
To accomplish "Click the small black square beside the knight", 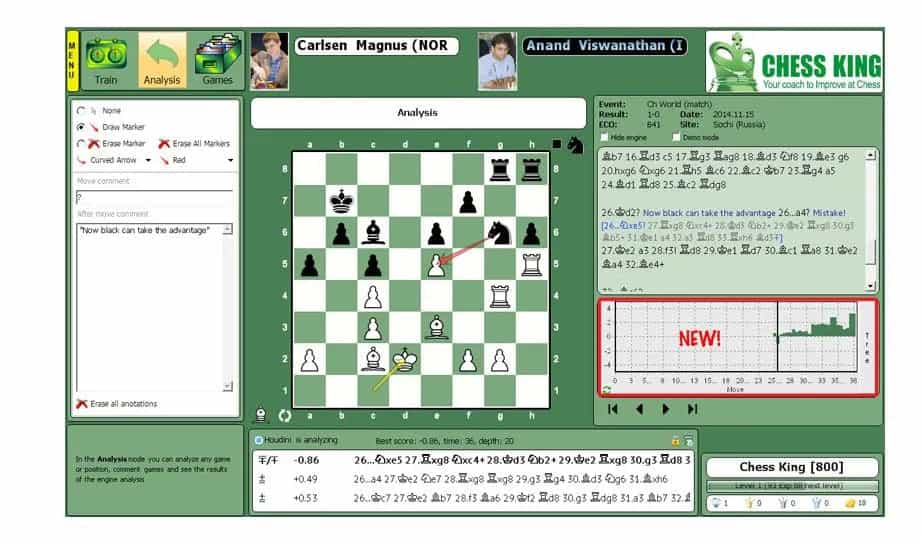I will (x=557, y=144).
